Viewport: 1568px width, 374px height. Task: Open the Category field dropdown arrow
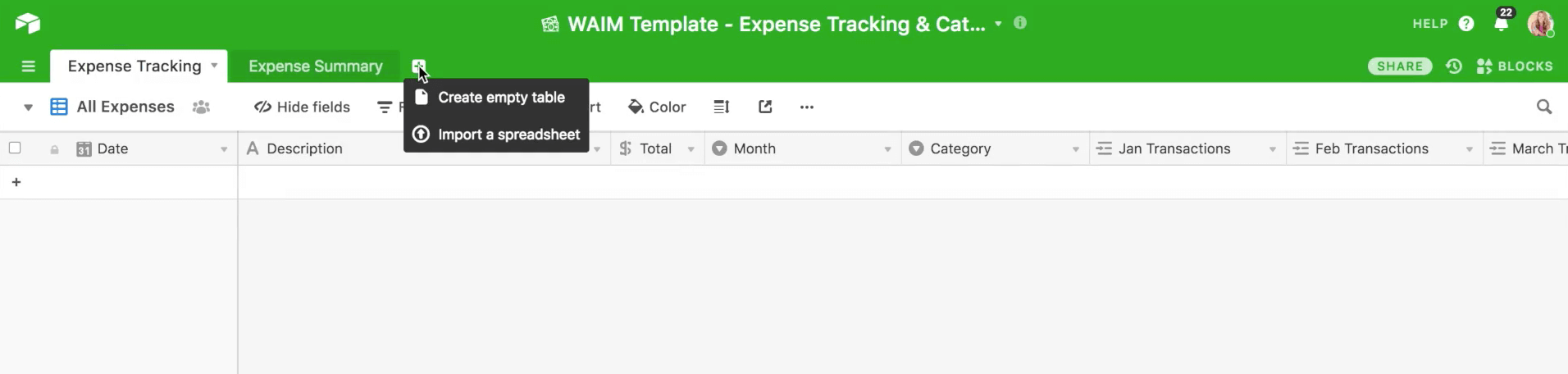1075,149
